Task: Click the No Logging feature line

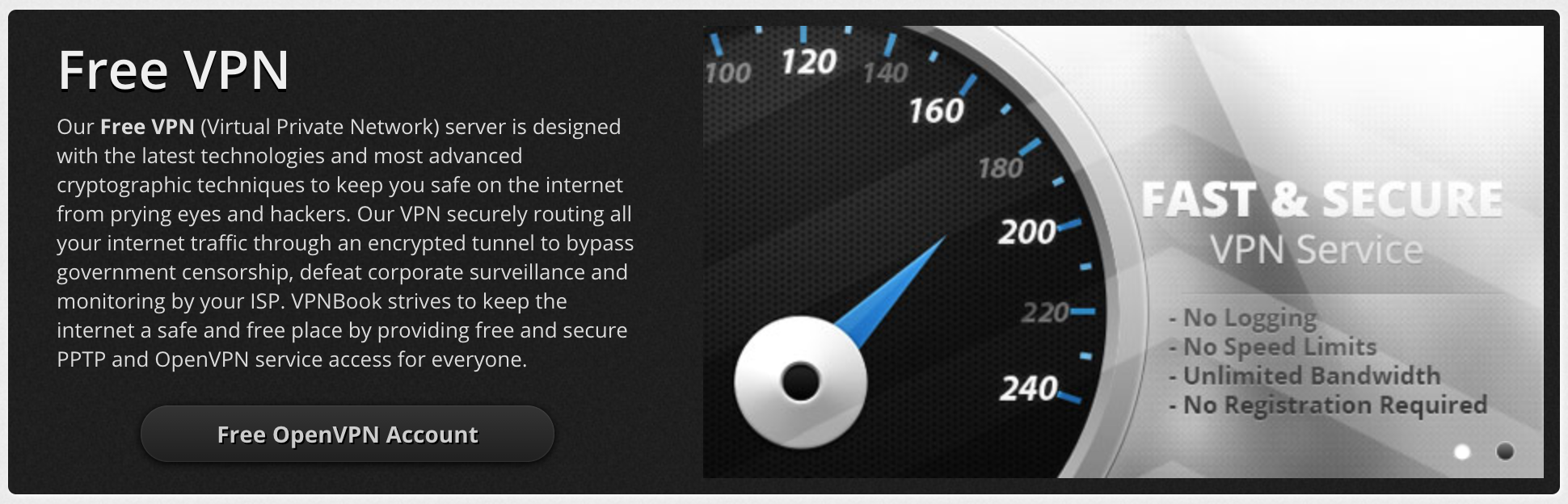Action: (1242, 318)
